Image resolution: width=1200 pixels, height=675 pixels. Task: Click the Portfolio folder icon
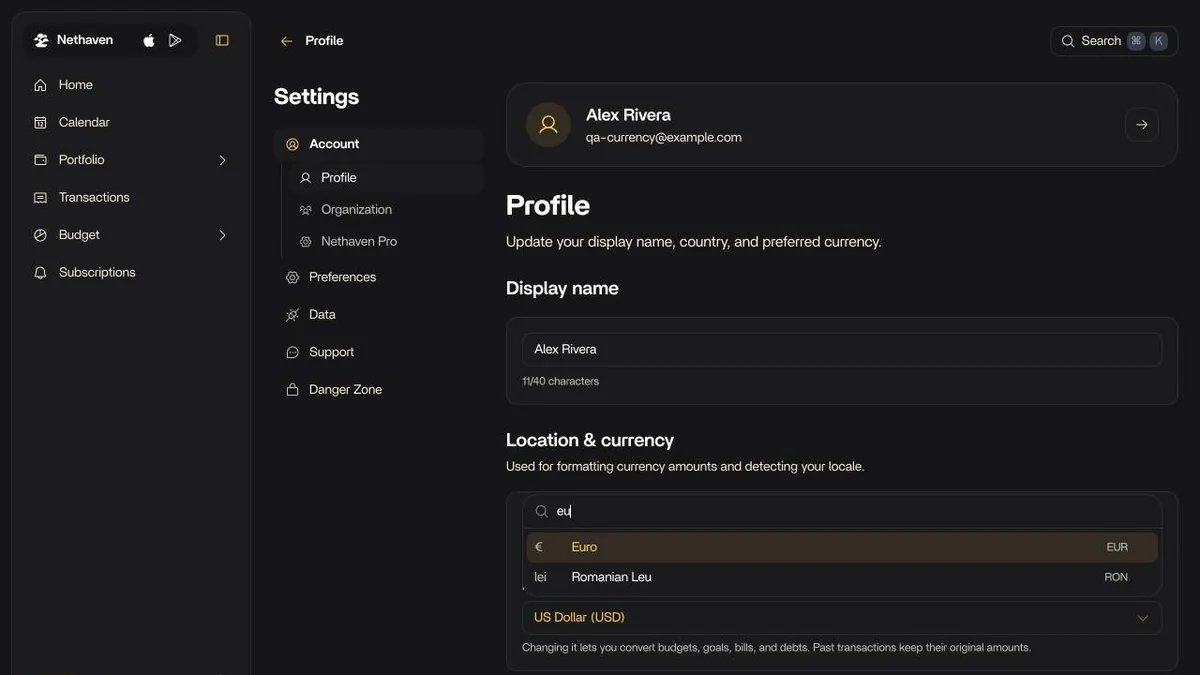[x=40, y=160]
